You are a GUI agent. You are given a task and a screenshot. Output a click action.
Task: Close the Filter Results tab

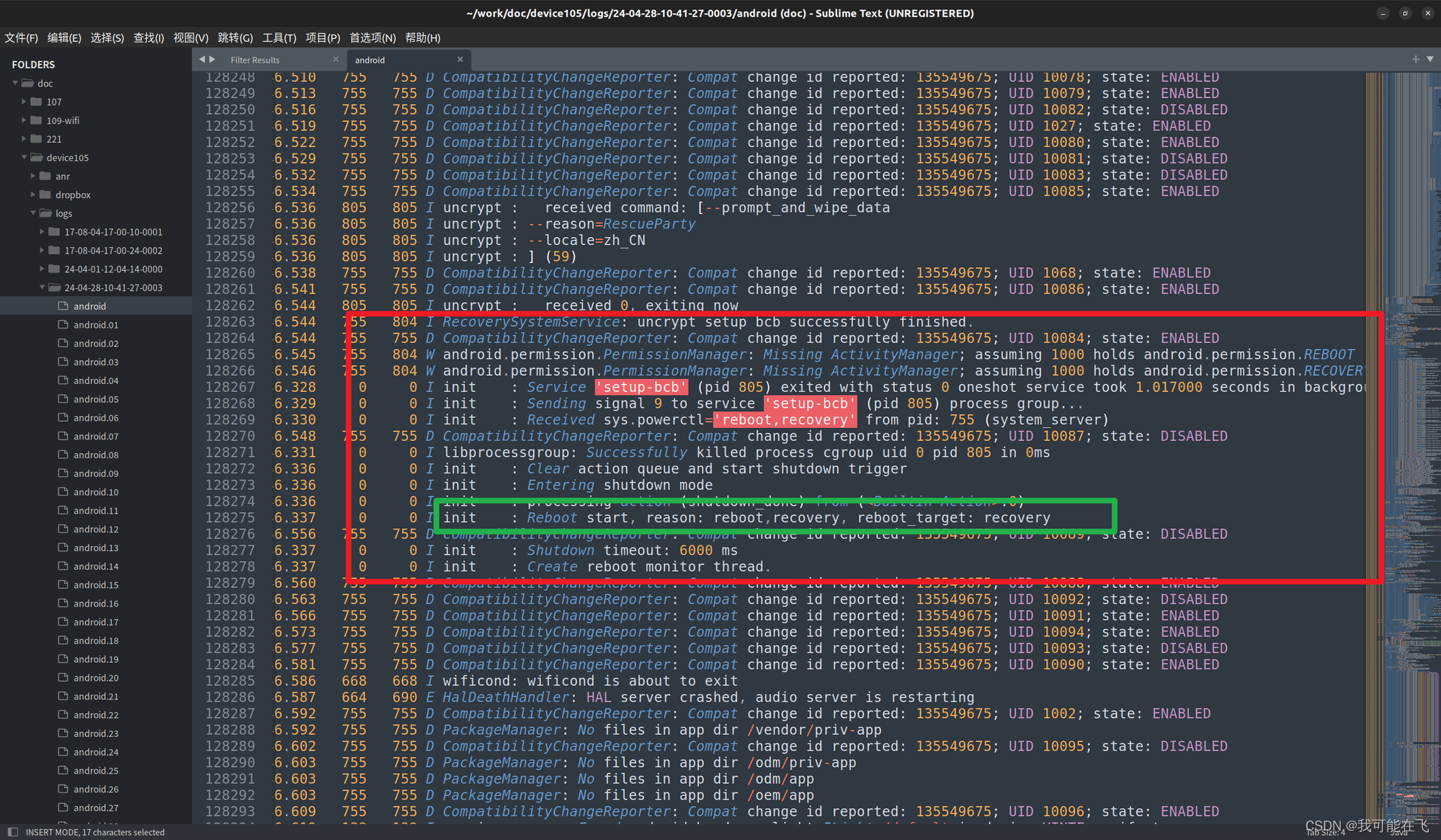click(336, 59)
